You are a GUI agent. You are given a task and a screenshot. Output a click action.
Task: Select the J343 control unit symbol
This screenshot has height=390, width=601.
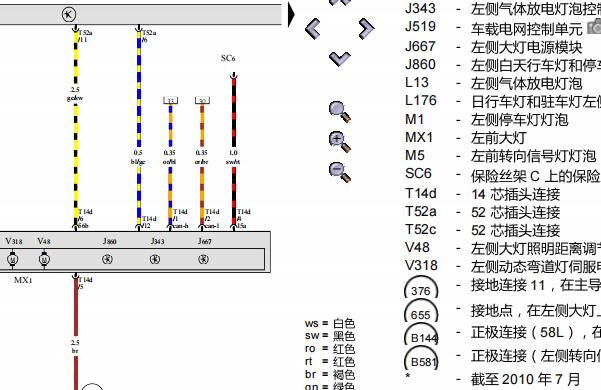[155, 259]
